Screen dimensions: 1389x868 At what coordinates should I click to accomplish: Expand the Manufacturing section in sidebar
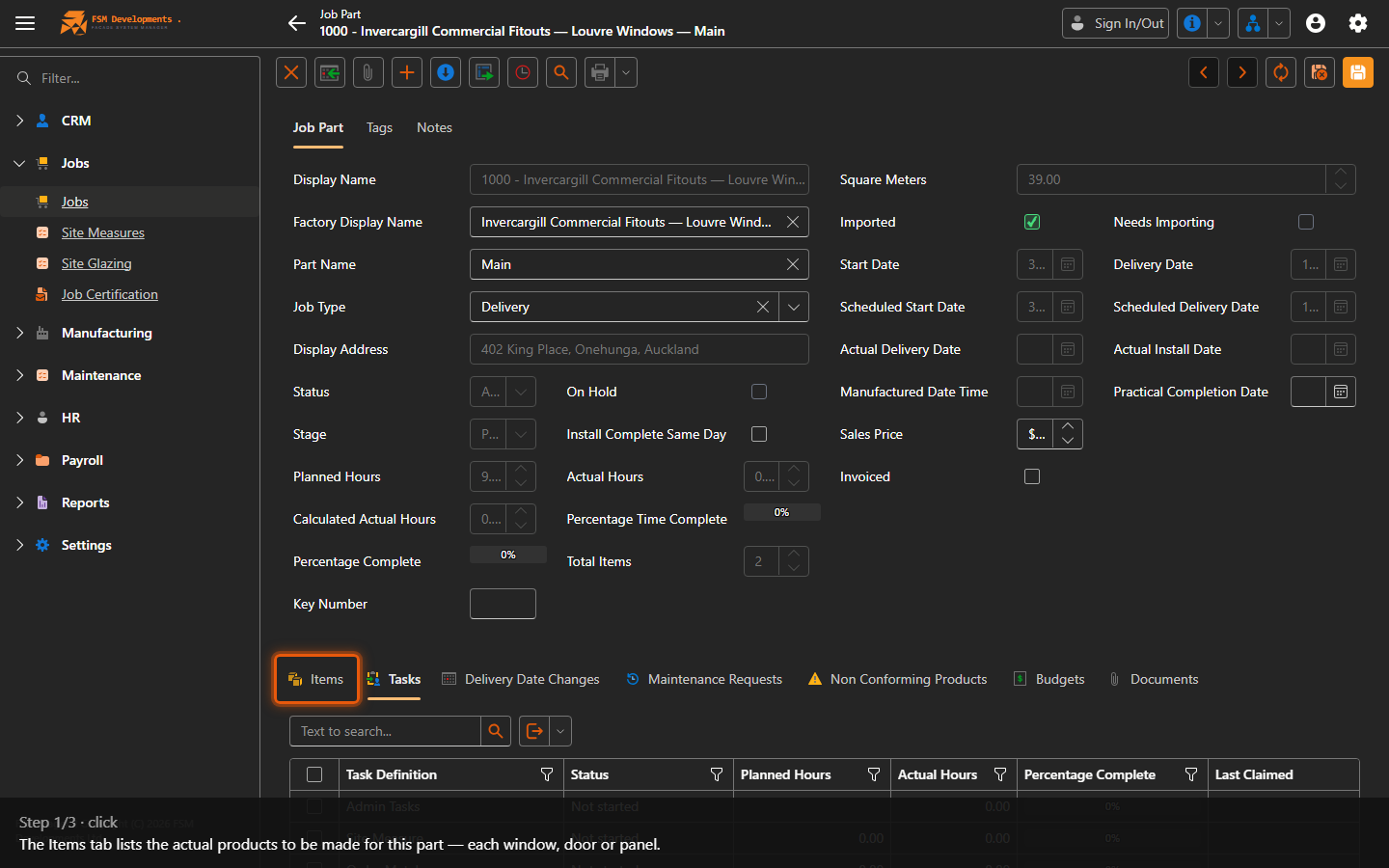(x=106, y=333)
